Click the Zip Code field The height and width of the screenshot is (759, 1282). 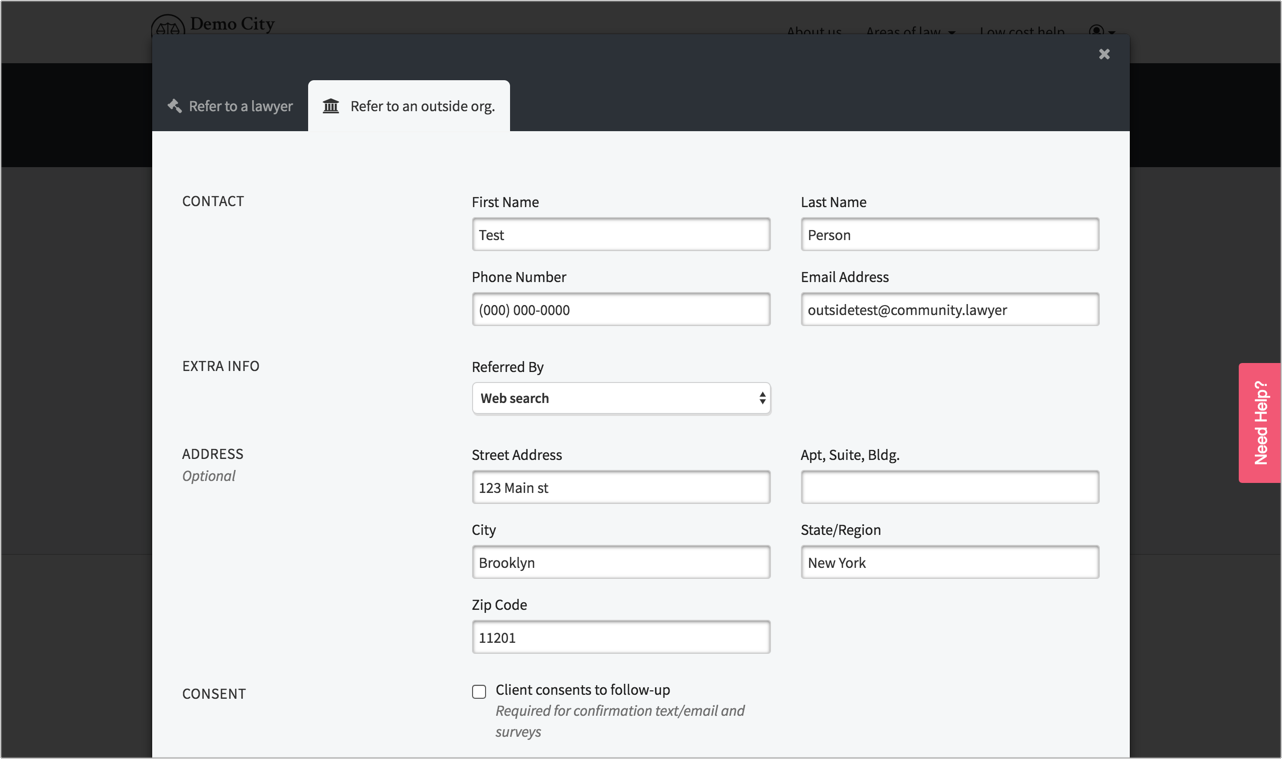click(621, 638)
